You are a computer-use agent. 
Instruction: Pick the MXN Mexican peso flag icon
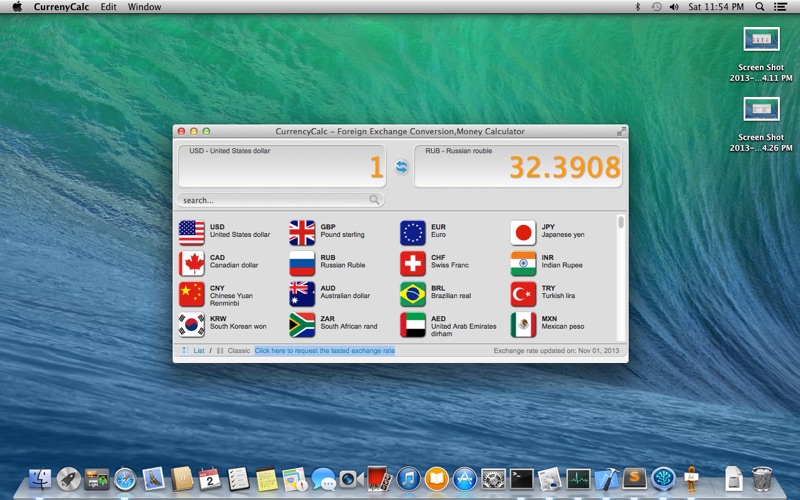pyautogui.click(x=523, y=324)
